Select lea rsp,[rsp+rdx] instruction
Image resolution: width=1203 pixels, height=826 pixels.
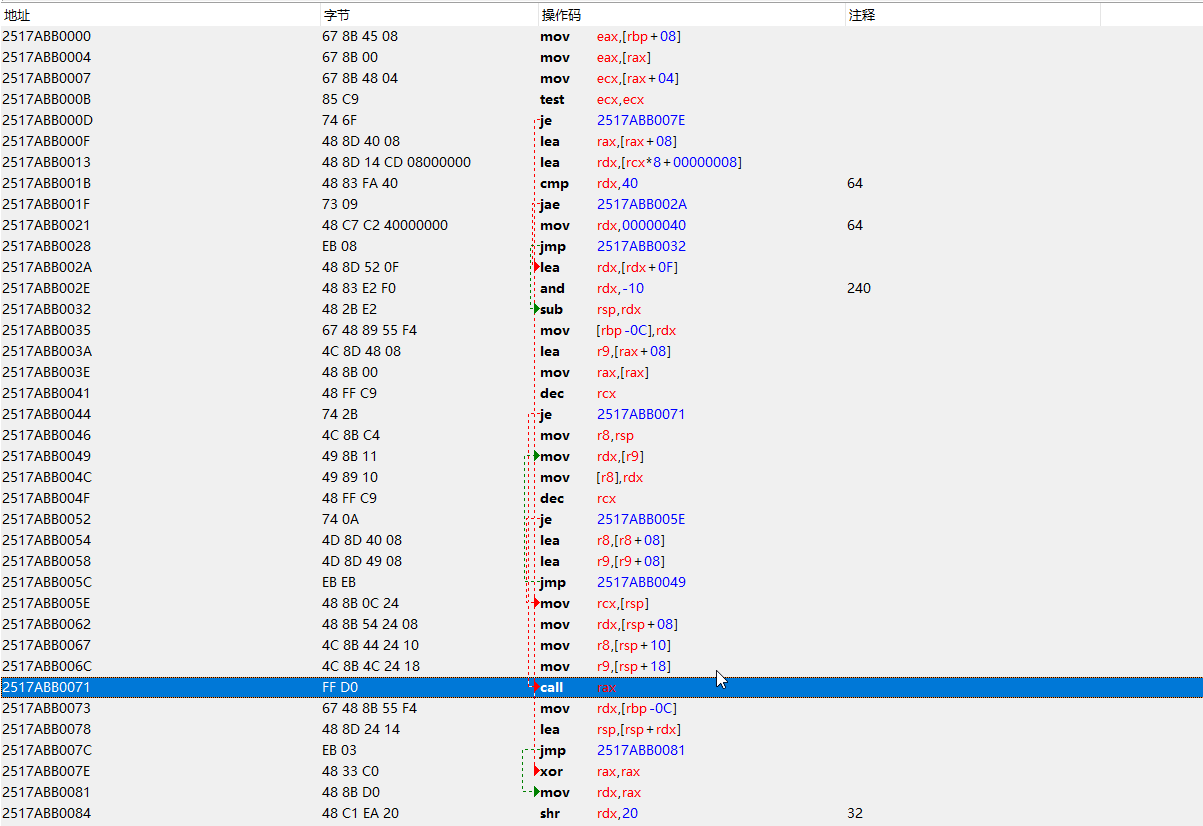(611, 729)
